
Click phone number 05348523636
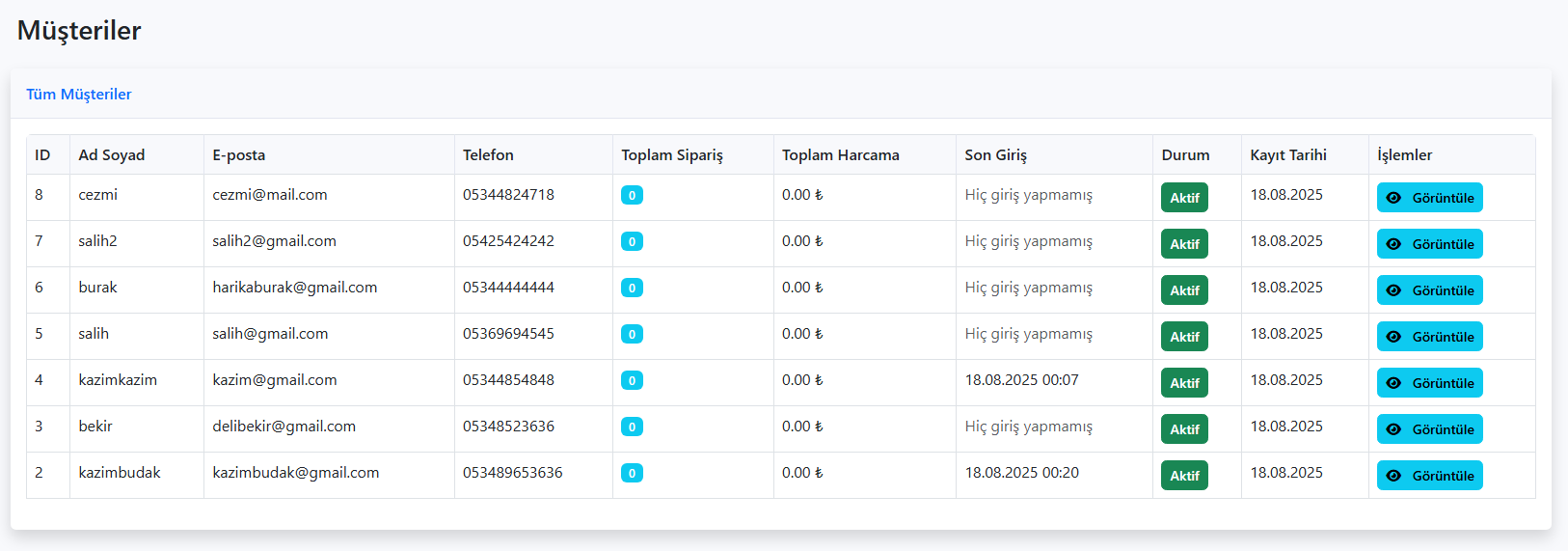coord(508,427)
